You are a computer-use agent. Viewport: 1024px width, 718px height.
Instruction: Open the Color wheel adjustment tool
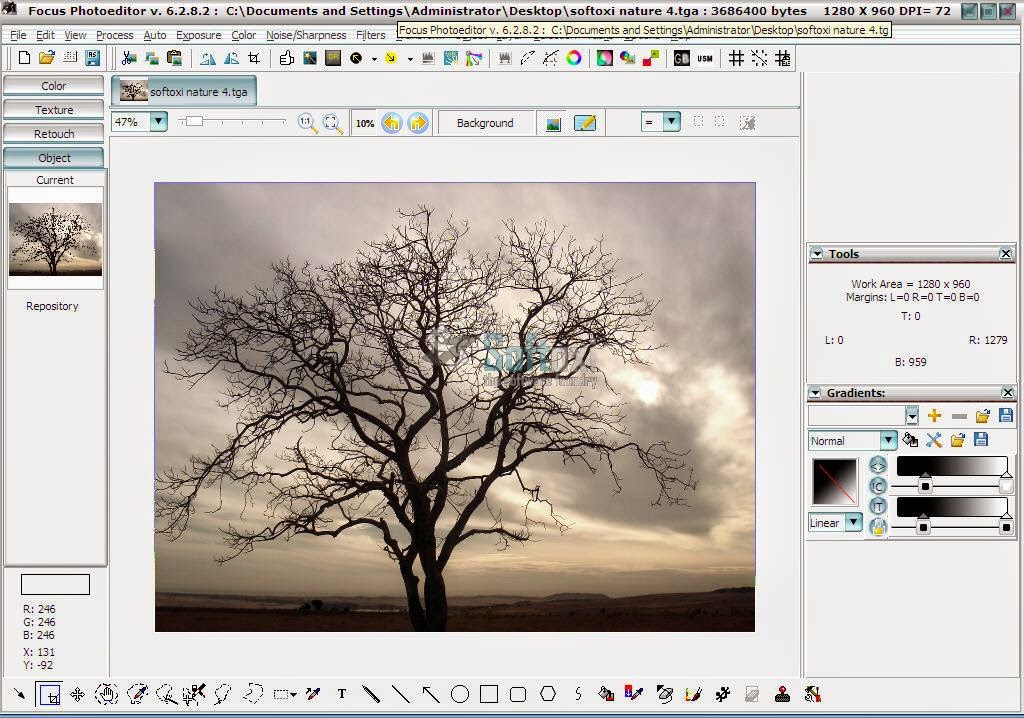pos(576,58)
